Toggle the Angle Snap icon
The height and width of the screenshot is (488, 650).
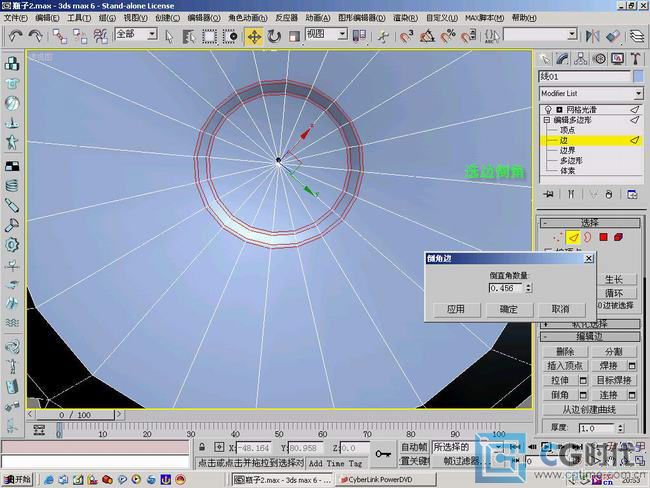[x=427, y=36]
